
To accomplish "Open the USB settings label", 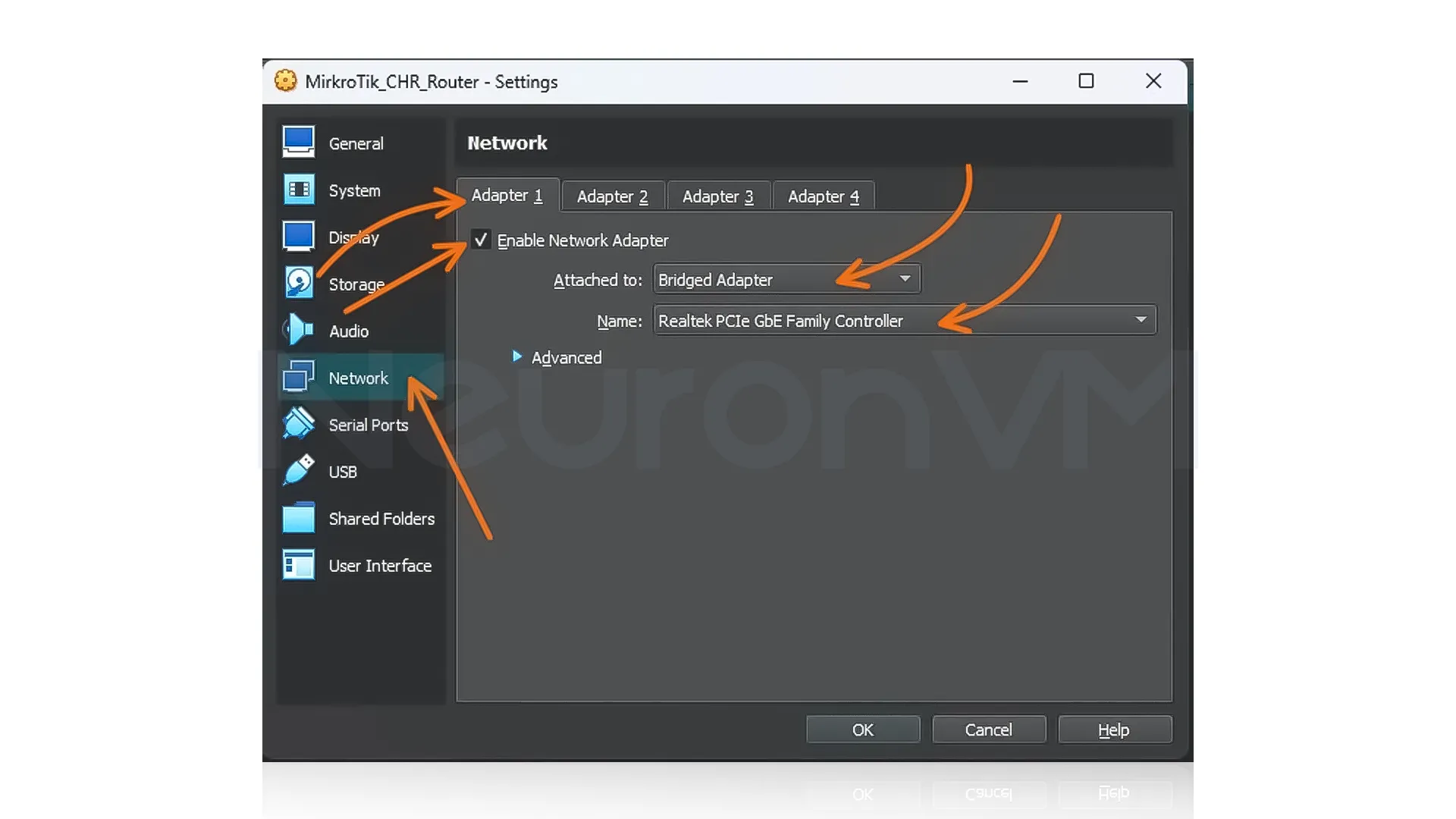I will (x=343, y=472).
